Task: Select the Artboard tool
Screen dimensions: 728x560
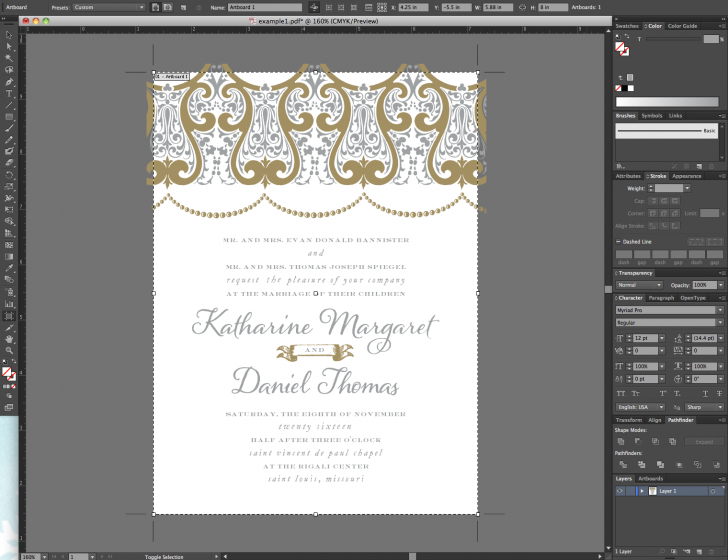Action: [x=9, y=316]
